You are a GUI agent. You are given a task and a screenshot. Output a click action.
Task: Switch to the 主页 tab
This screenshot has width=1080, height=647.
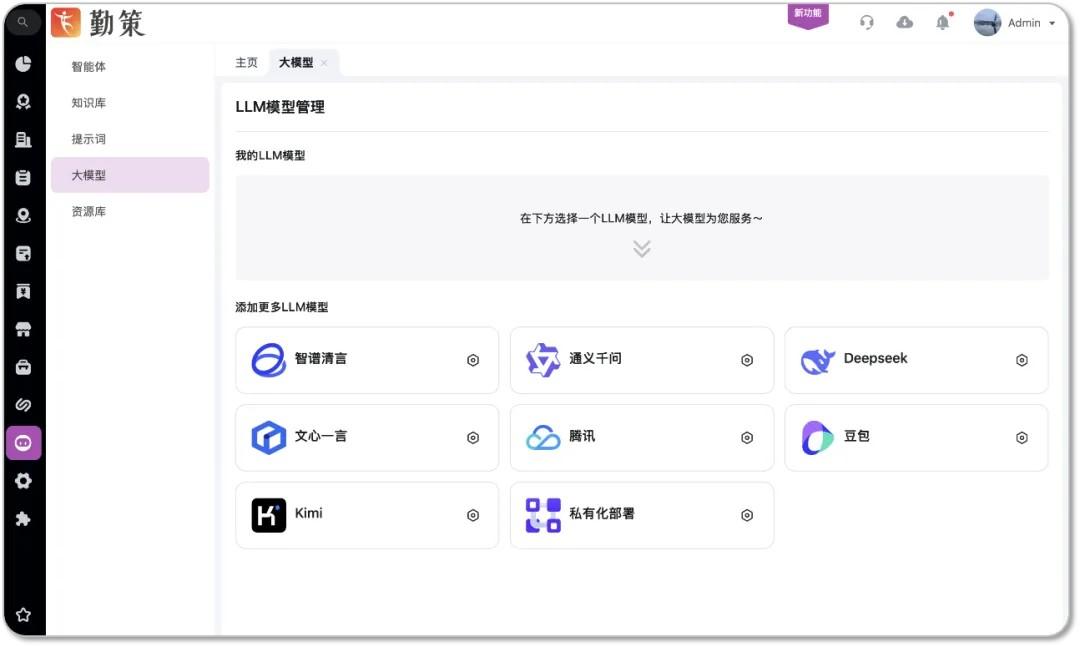click(x=246, y=62)
